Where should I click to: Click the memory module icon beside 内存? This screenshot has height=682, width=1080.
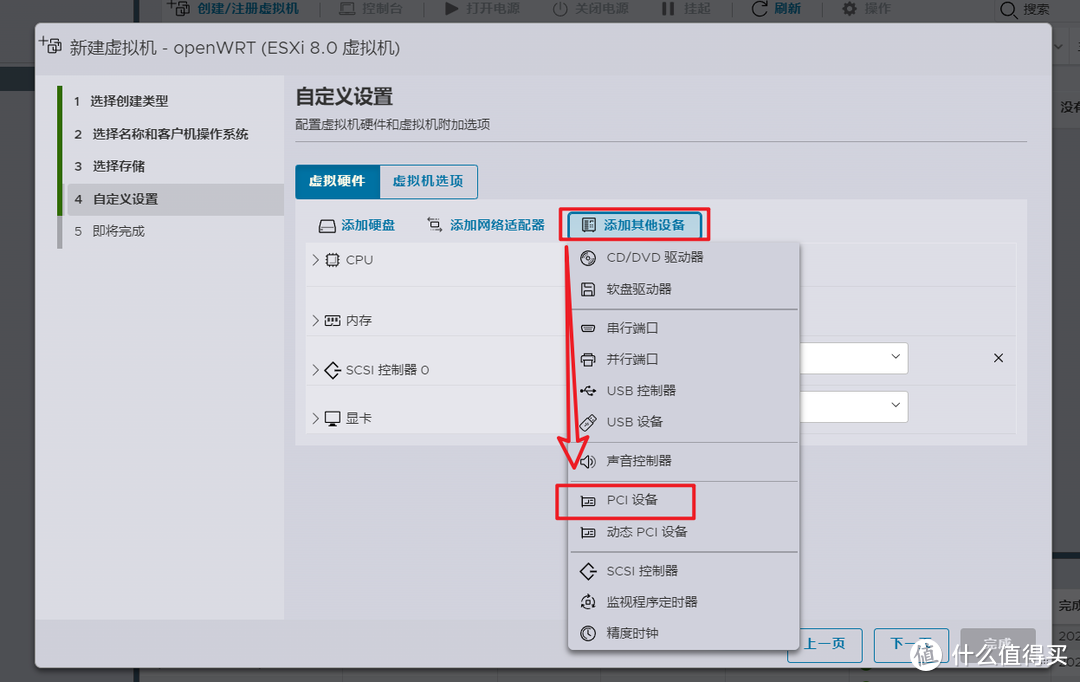pos(333,320)
